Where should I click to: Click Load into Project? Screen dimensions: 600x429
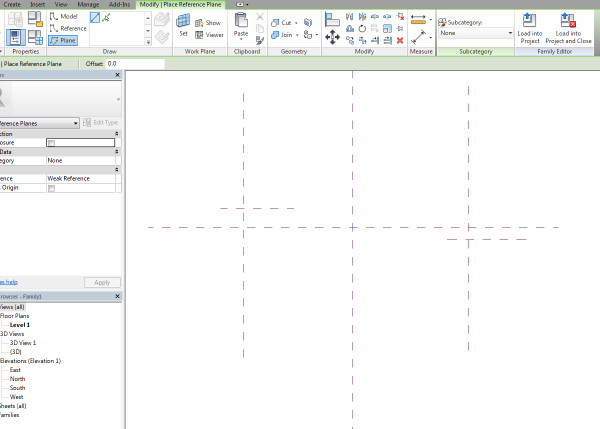530,28
